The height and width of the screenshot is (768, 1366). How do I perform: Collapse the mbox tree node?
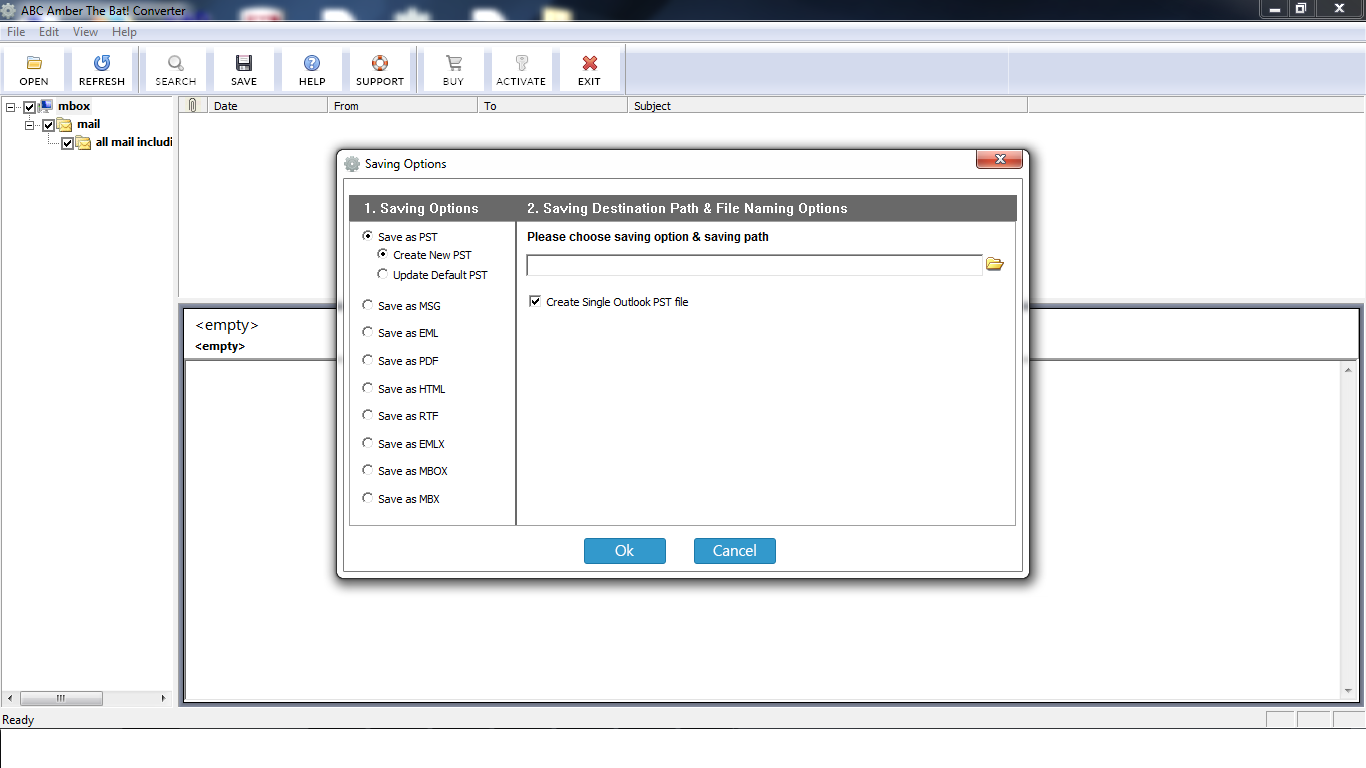(11, 107)
